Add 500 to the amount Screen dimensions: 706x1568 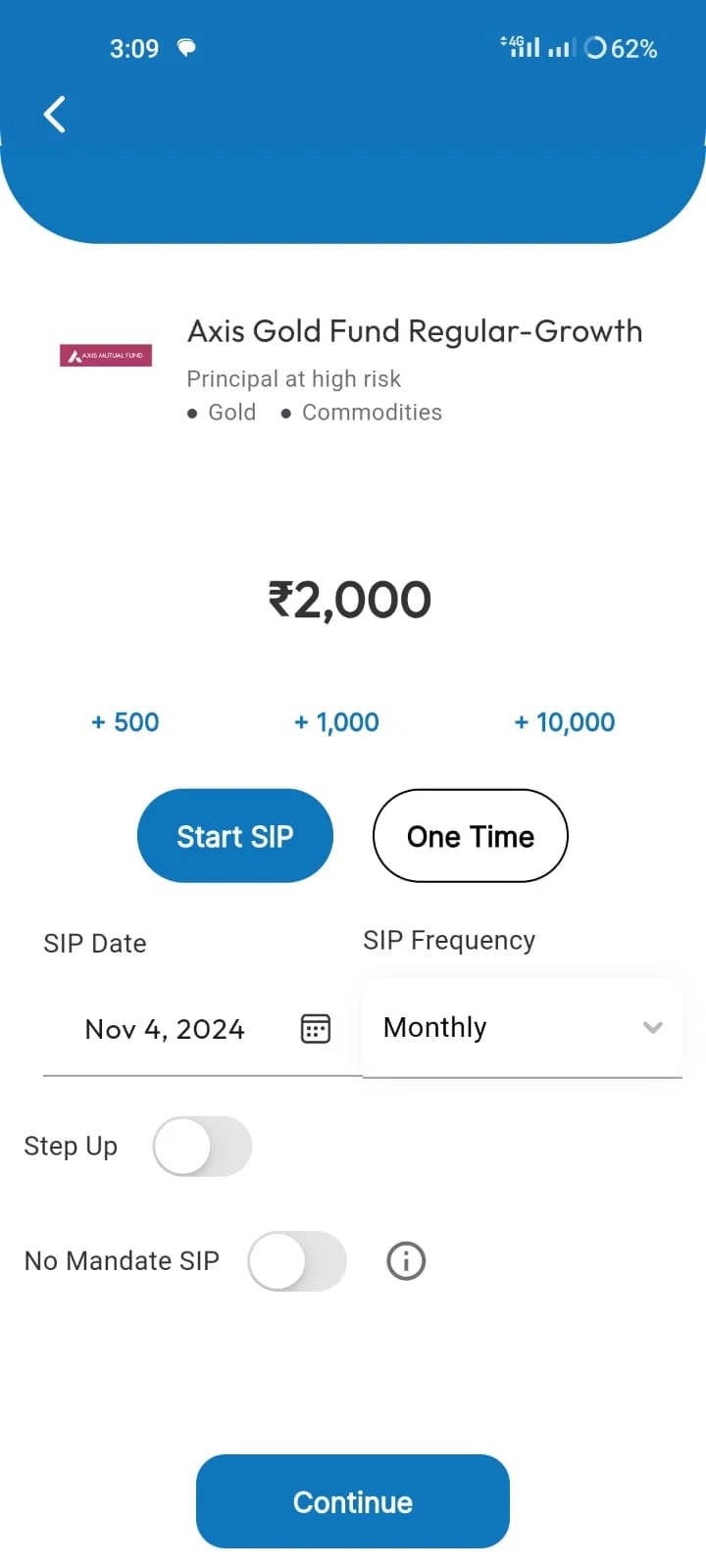(126, 722)
